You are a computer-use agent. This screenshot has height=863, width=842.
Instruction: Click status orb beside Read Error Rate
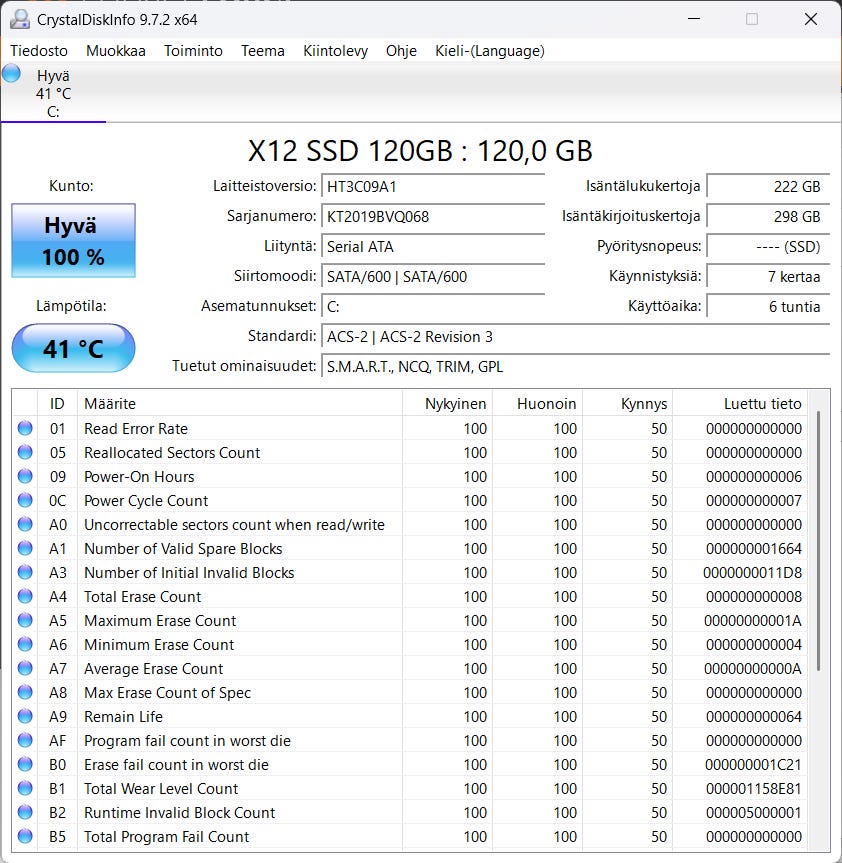point(25,429)
